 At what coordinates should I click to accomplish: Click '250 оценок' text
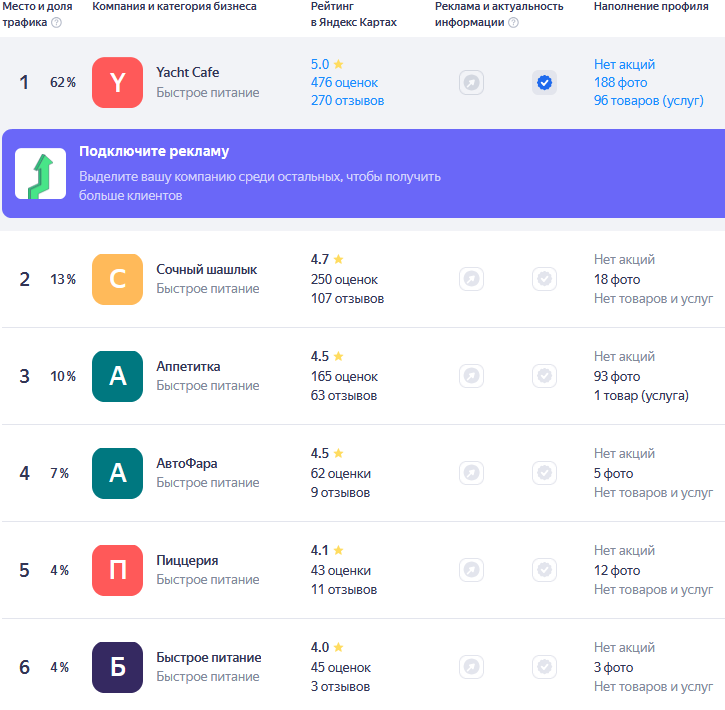pyautogui.click(x=344, y=280)
